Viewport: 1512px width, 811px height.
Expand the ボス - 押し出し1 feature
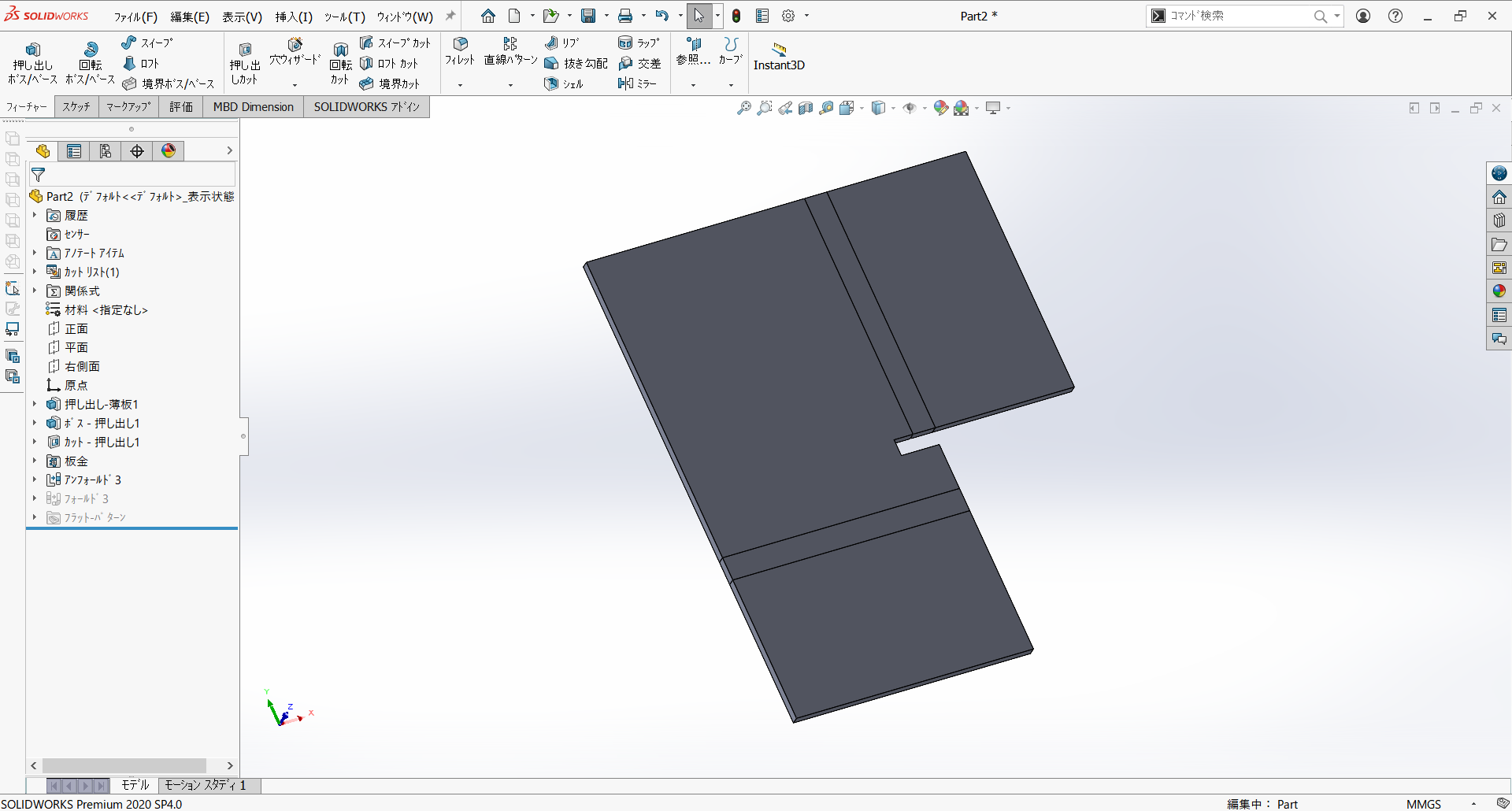[35, 423]
